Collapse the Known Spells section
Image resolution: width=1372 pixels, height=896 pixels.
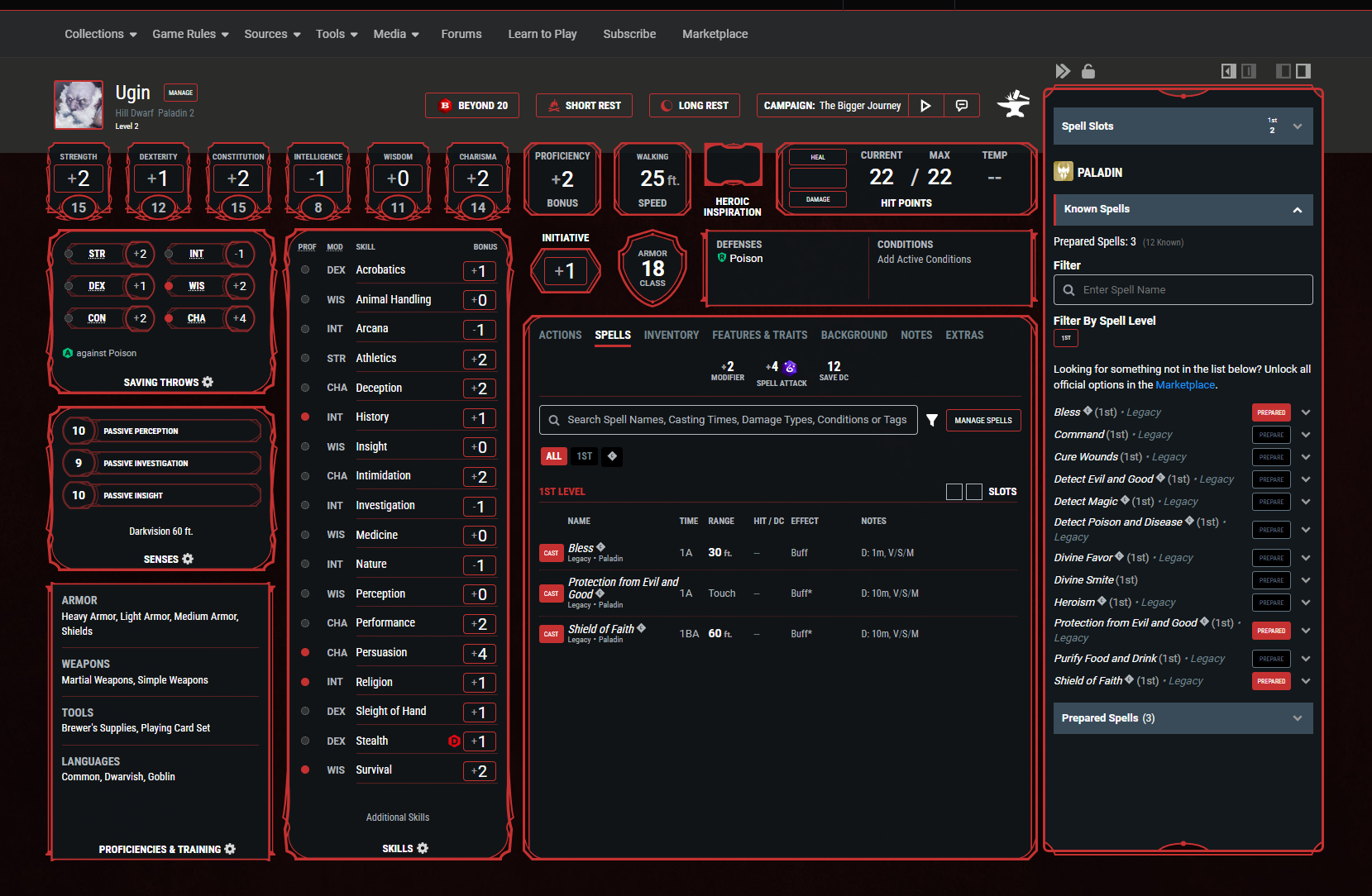(x=1183, y=210)
